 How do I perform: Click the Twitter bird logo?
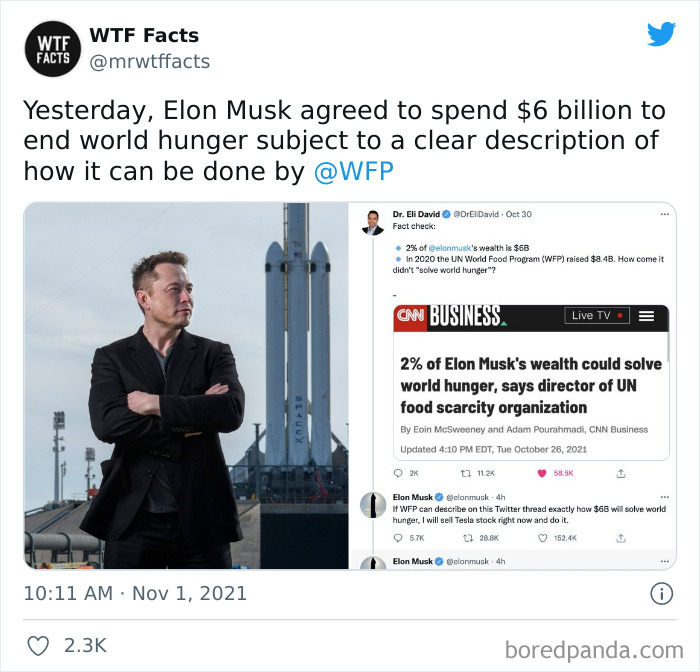[661, 34]
